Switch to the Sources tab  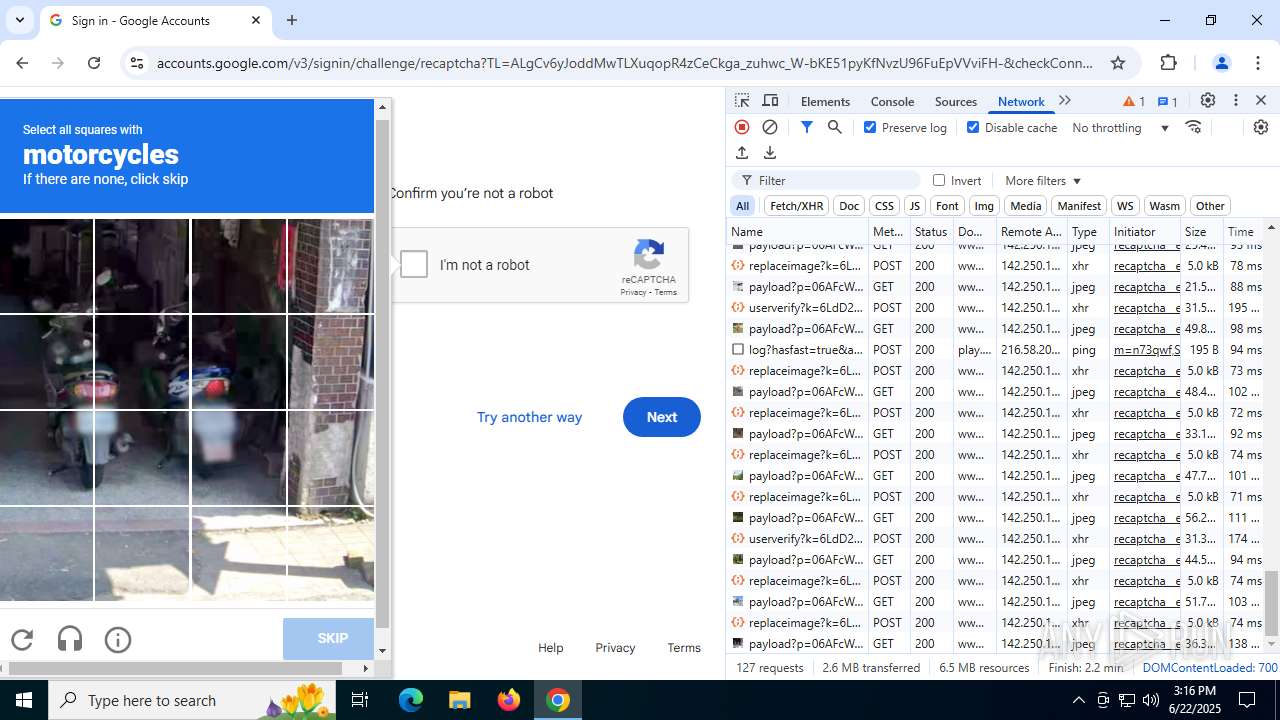click(x=955, y=101)
